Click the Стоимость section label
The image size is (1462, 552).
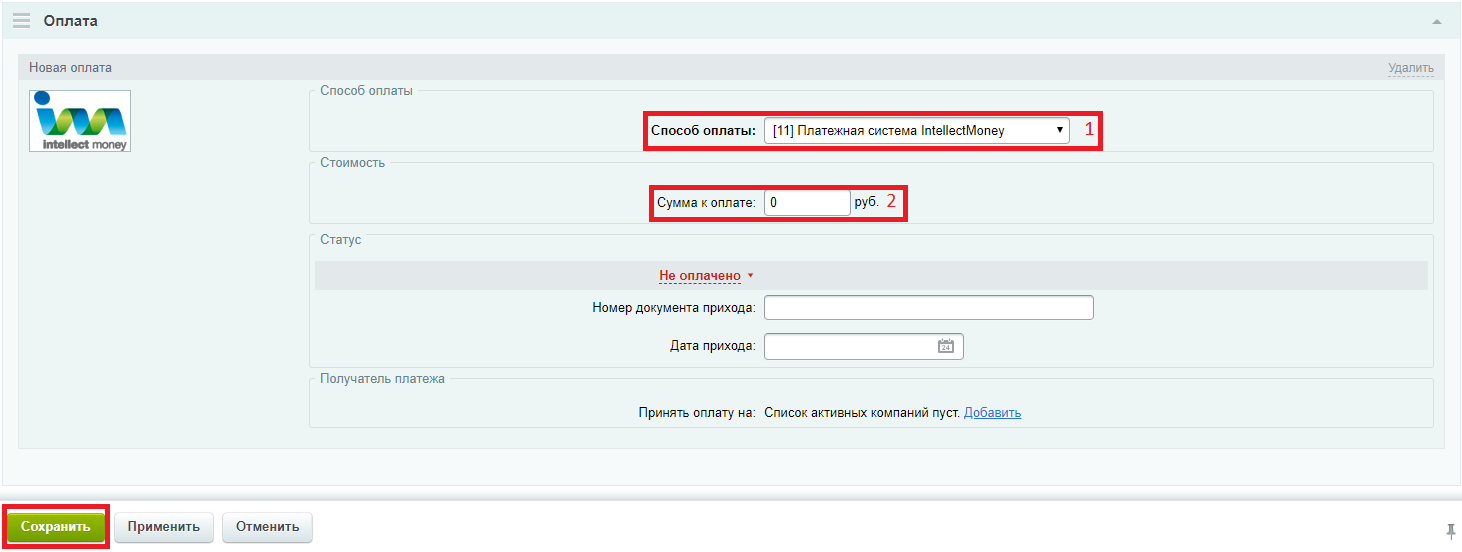click(x=352, y=162)
